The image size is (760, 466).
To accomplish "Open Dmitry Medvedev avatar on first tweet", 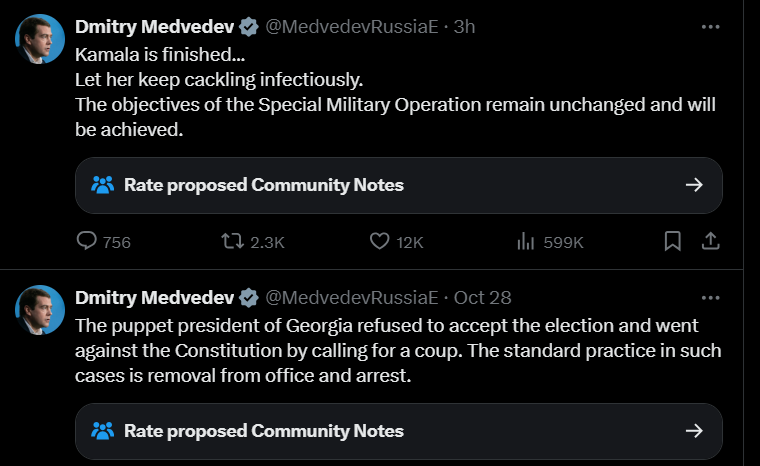I will (x=40, y=39).
